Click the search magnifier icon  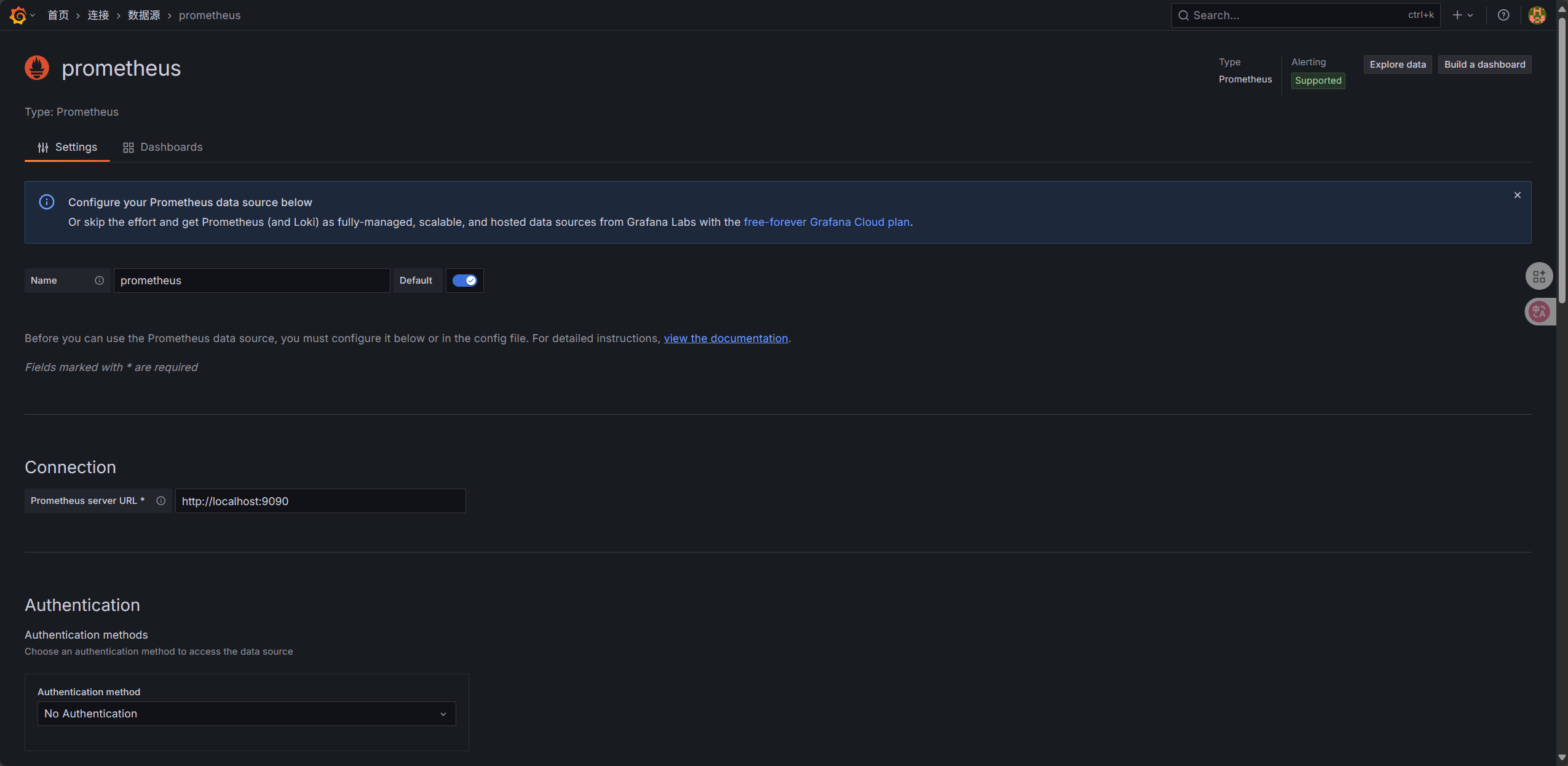coord(1183,15)
